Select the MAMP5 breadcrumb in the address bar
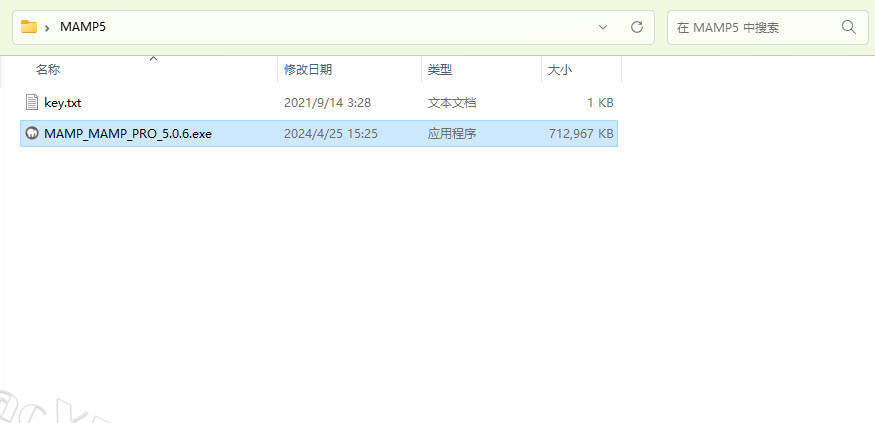This screenshot has width=875, height=423. click(82, 27)
